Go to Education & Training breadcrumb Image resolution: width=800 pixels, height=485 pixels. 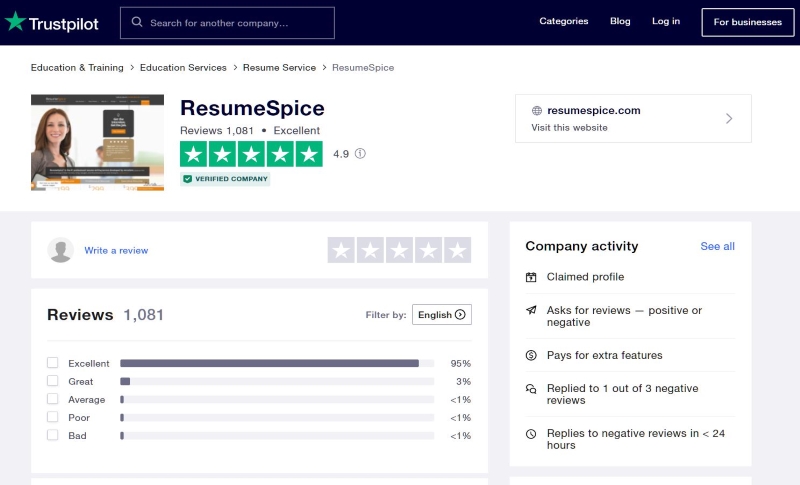(x=77, y=67)
